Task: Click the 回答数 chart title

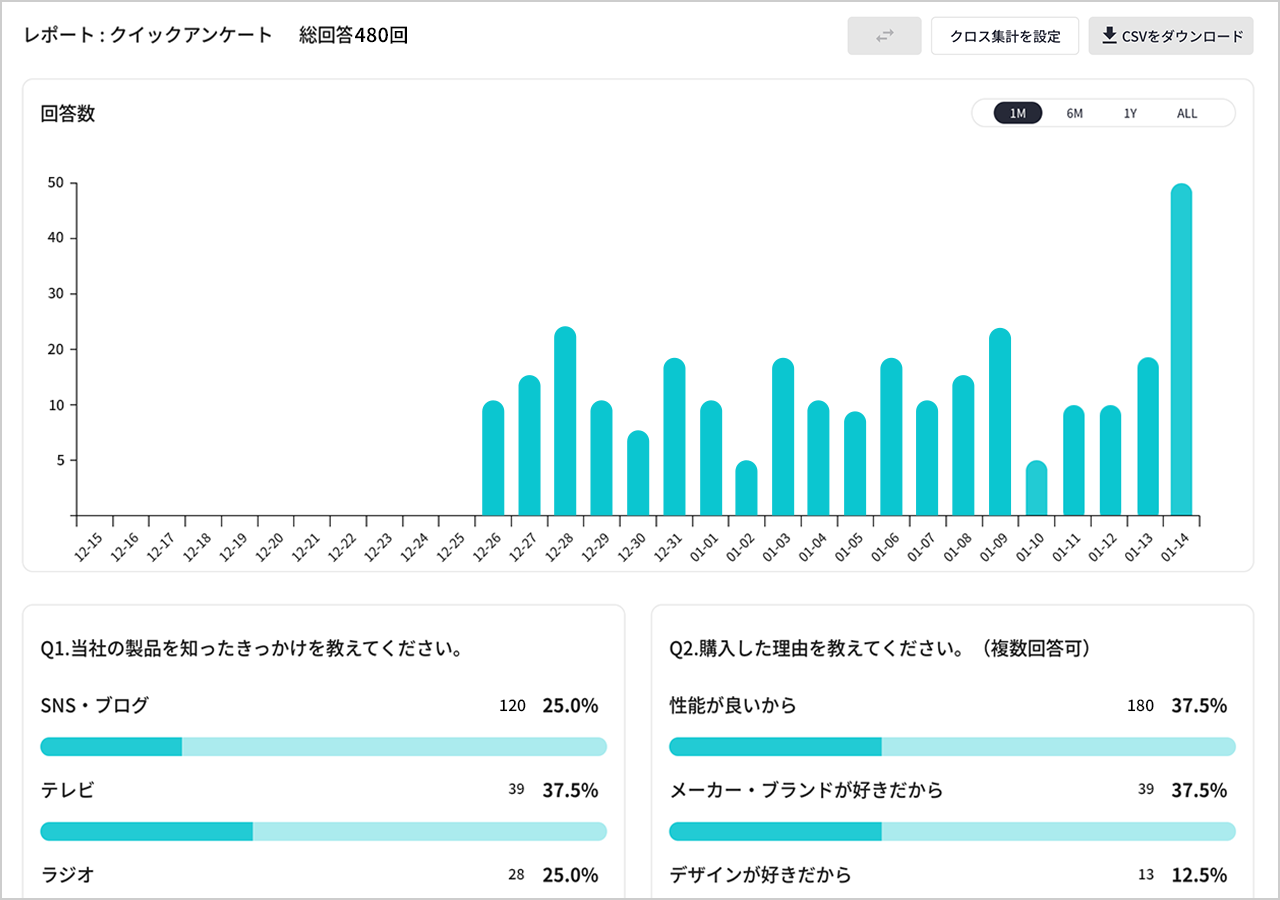Action: point(67,114)
